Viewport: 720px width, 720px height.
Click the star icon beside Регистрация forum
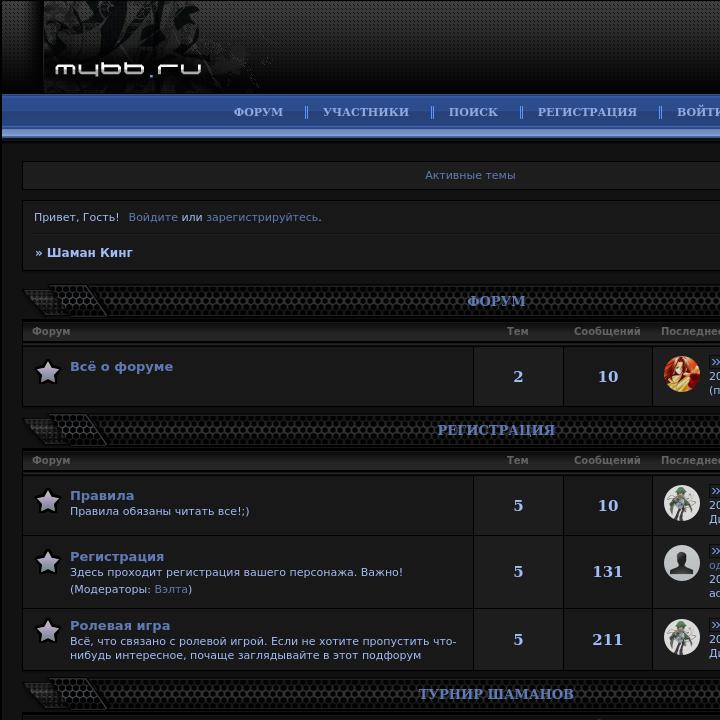click(x=48, y=562)
